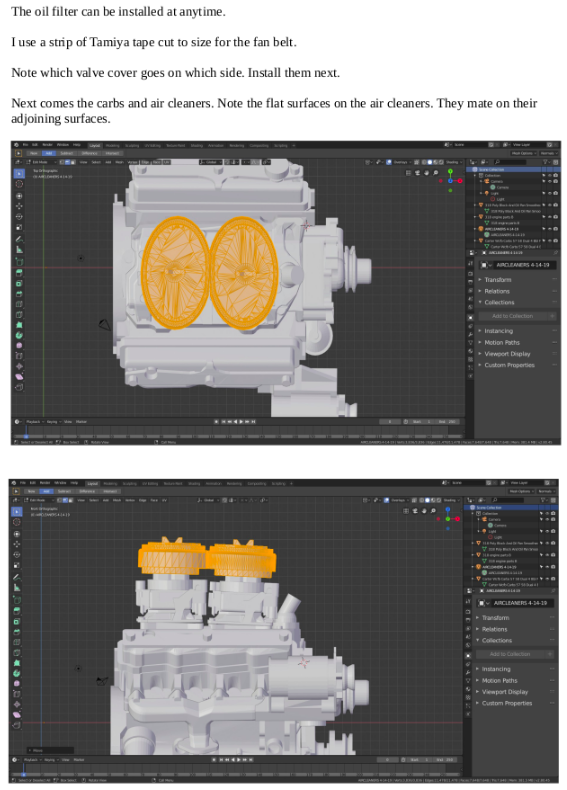This screenshot has width=567, height=790.
Task: Click the Intersect button in upper Blender screenshot
Action: pos(112,153)
